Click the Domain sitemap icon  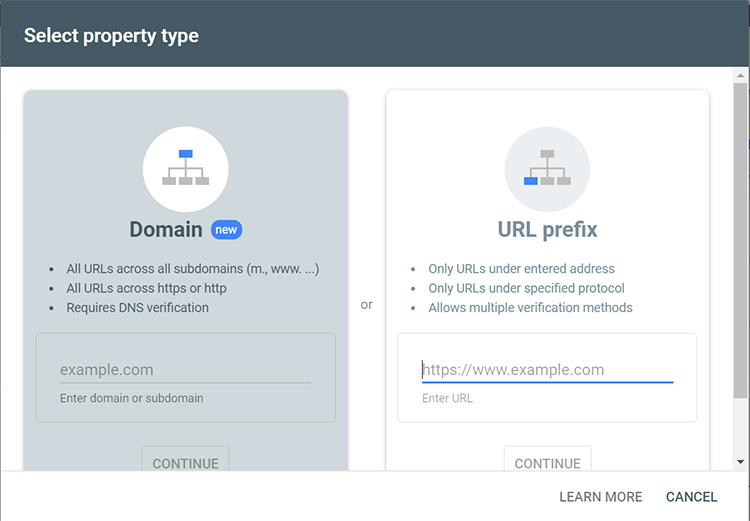[185, 169]
